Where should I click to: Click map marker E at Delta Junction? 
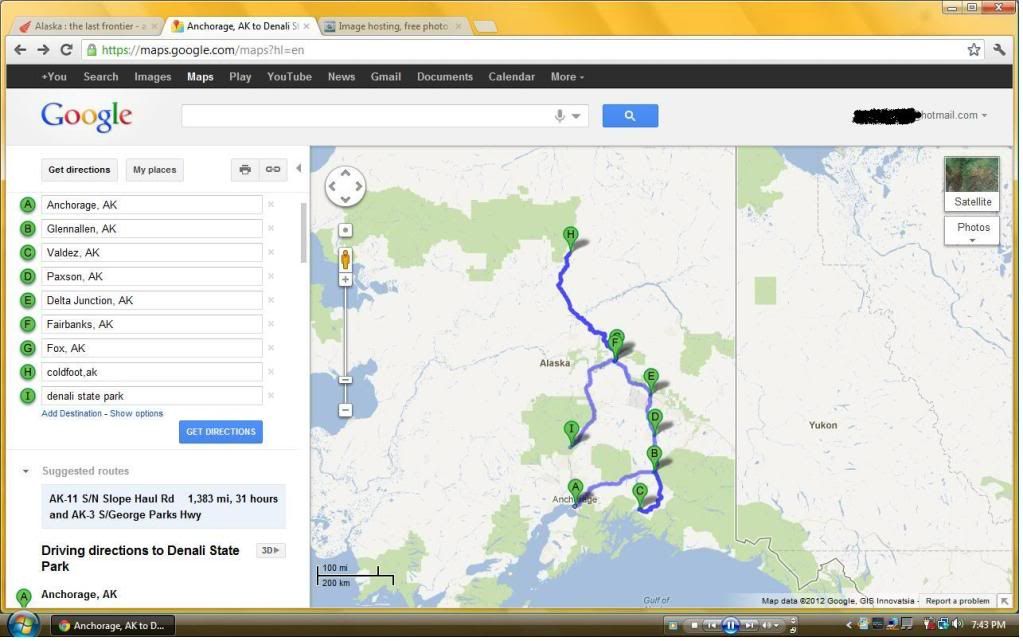tap(650, 379)
